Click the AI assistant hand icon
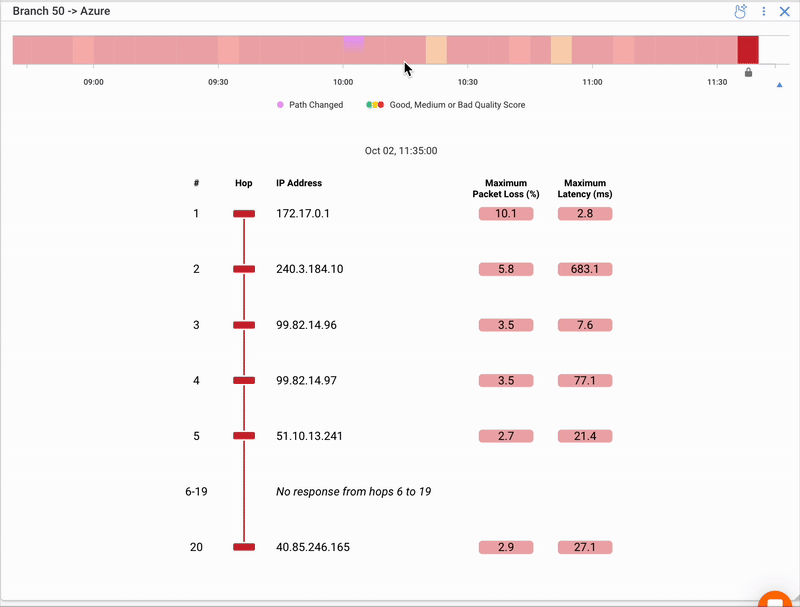The image size is (800, 607). click(x=741, y=11)
